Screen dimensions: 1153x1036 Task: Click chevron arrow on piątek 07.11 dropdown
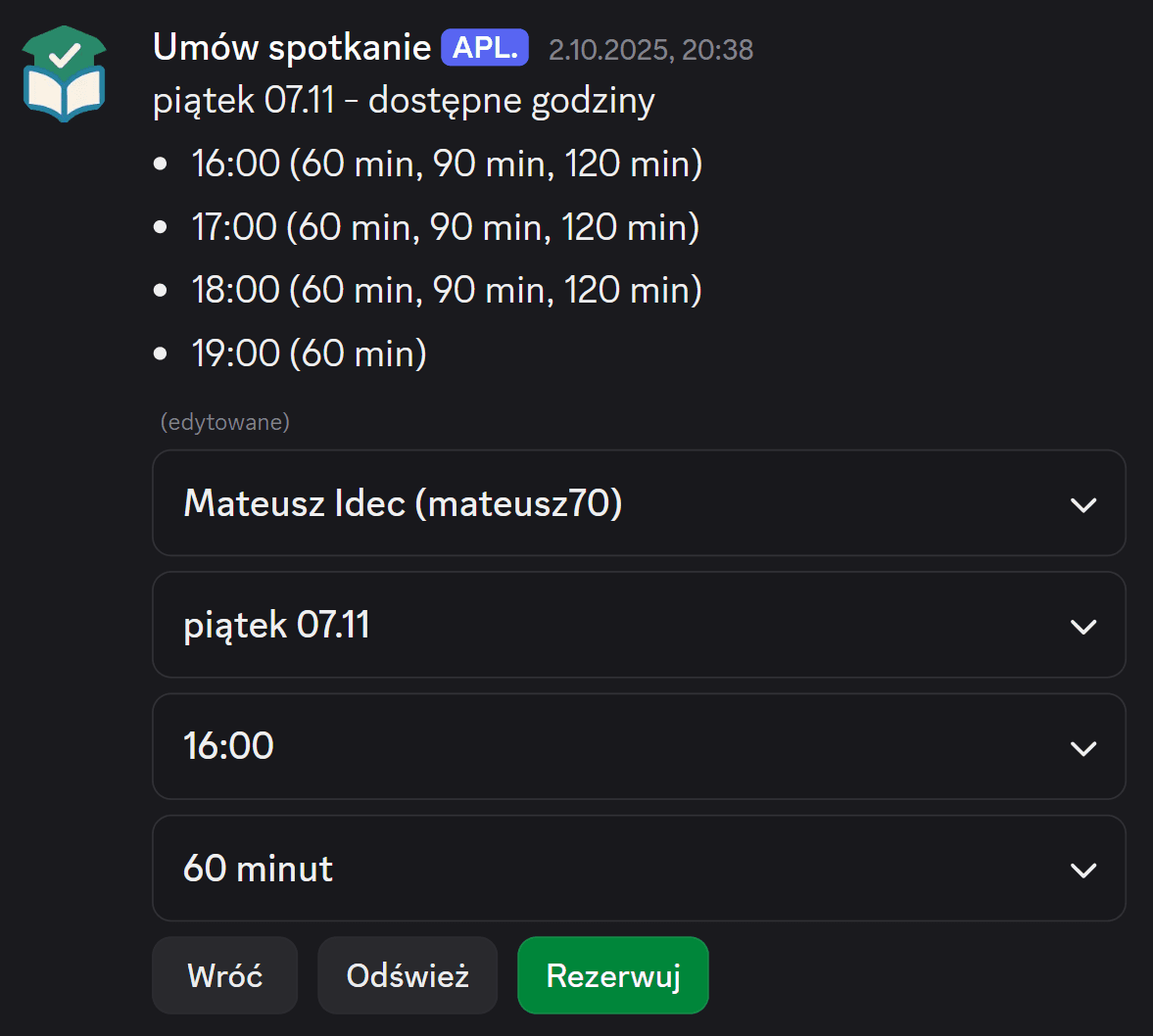[1082, 627]
